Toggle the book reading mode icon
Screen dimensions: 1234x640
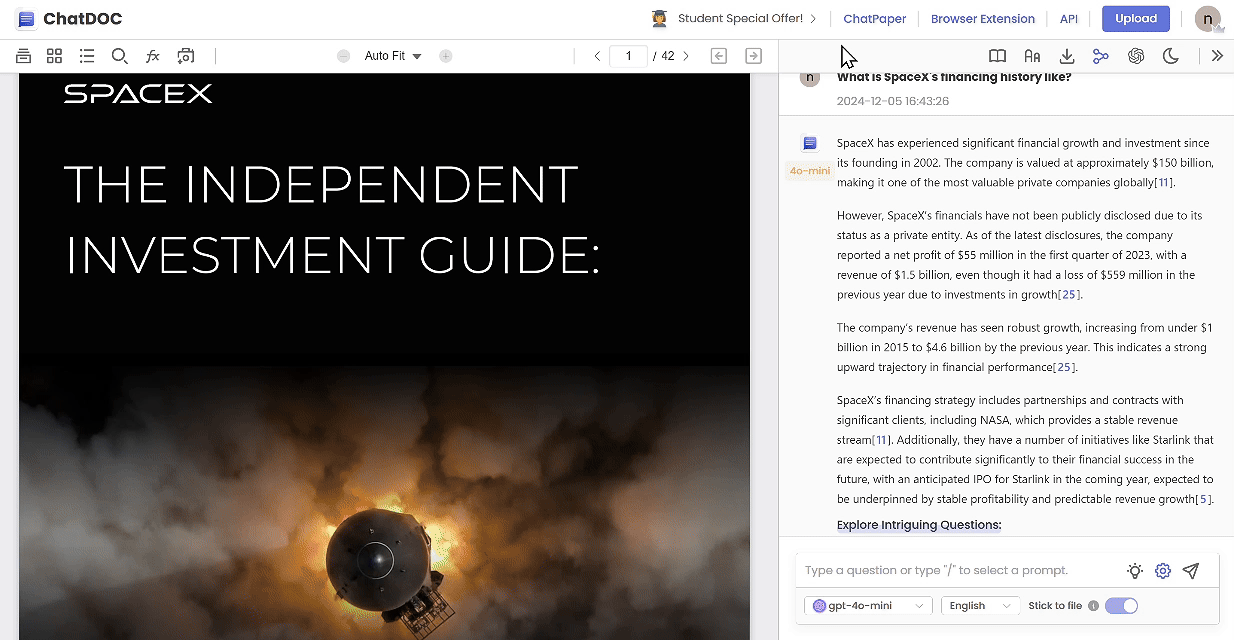click(997, 56)
